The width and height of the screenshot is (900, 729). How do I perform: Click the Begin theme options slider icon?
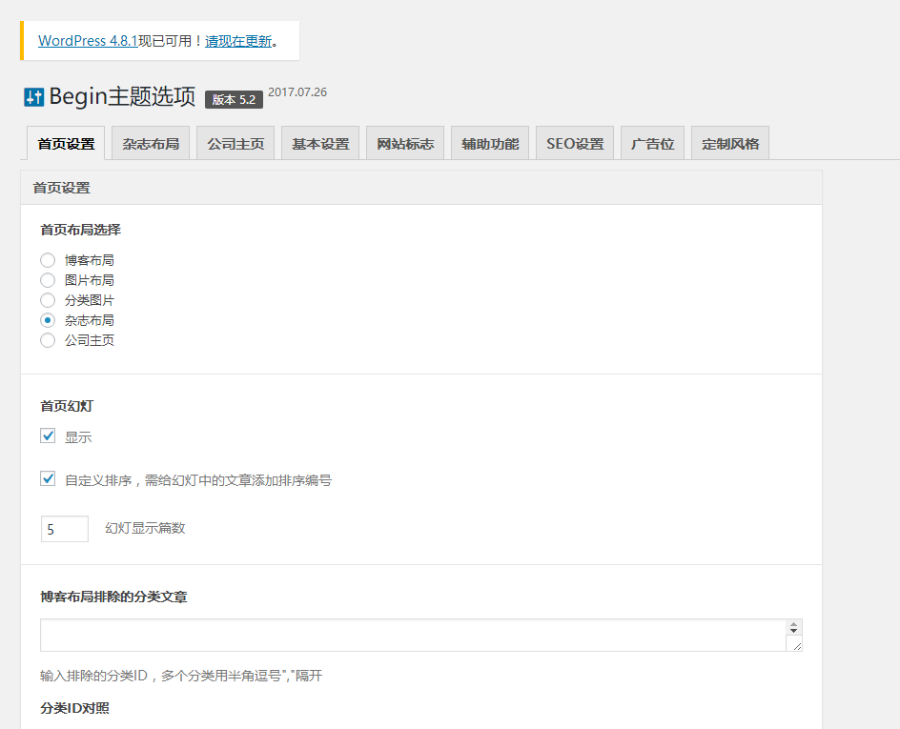[x=34, y=97]
